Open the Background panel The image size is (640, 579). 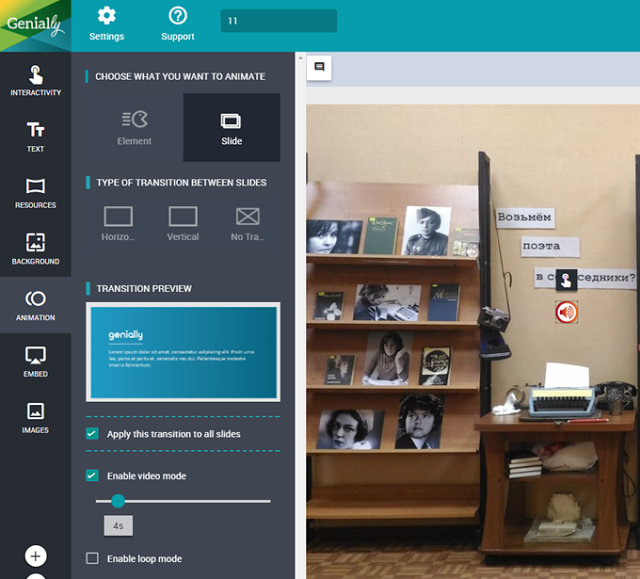[x=35, y=249]
